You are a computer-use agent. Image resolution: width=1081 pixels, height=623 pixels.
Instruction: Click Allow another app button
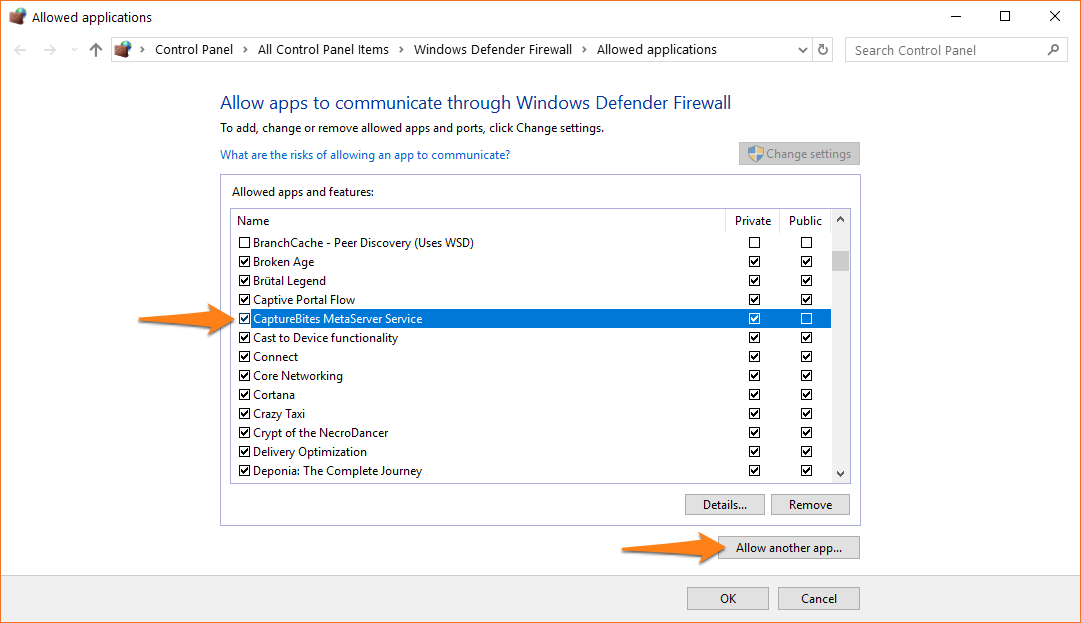coord(789,548)
